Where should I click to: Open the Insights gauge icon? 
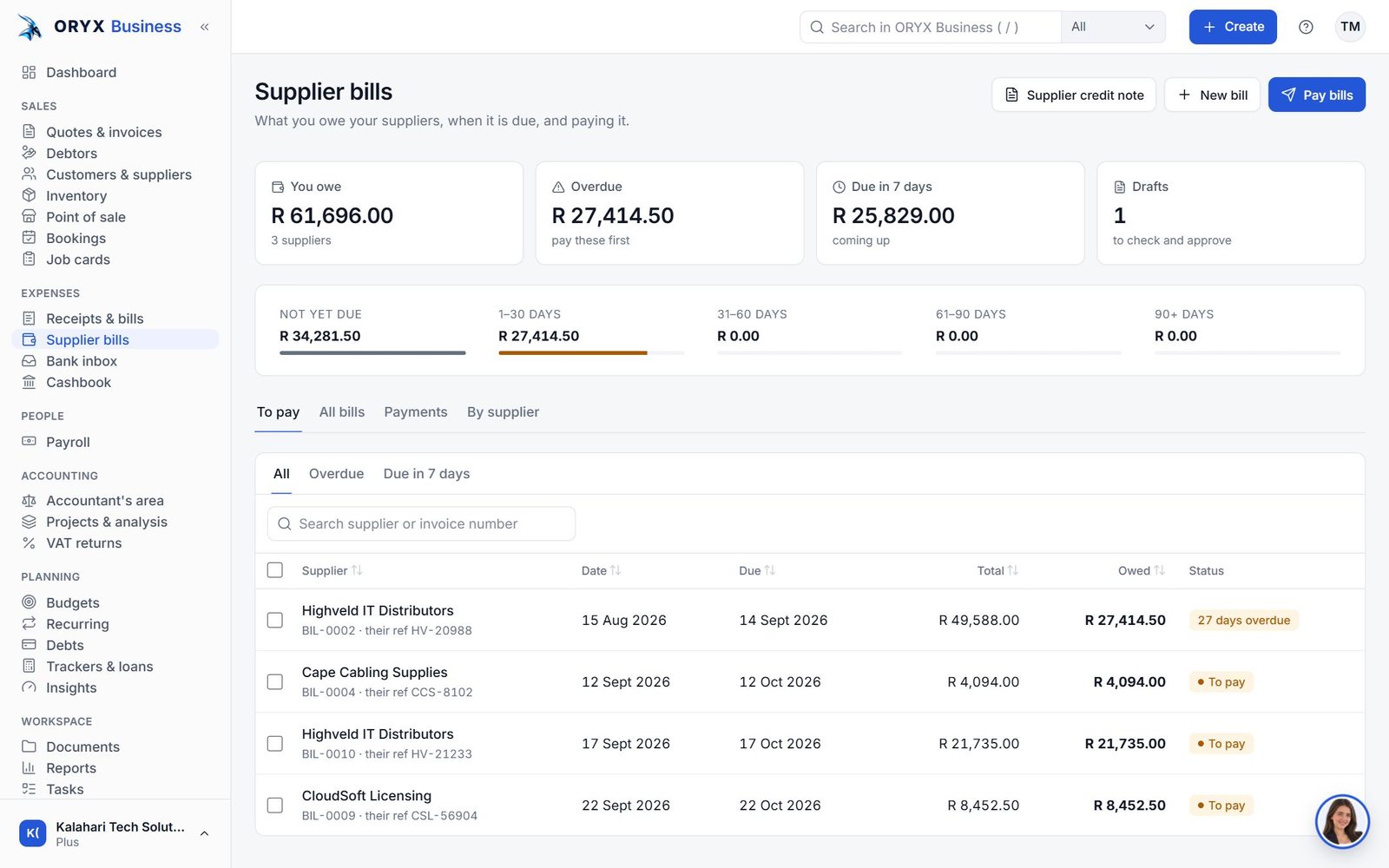tap(29, 687)
